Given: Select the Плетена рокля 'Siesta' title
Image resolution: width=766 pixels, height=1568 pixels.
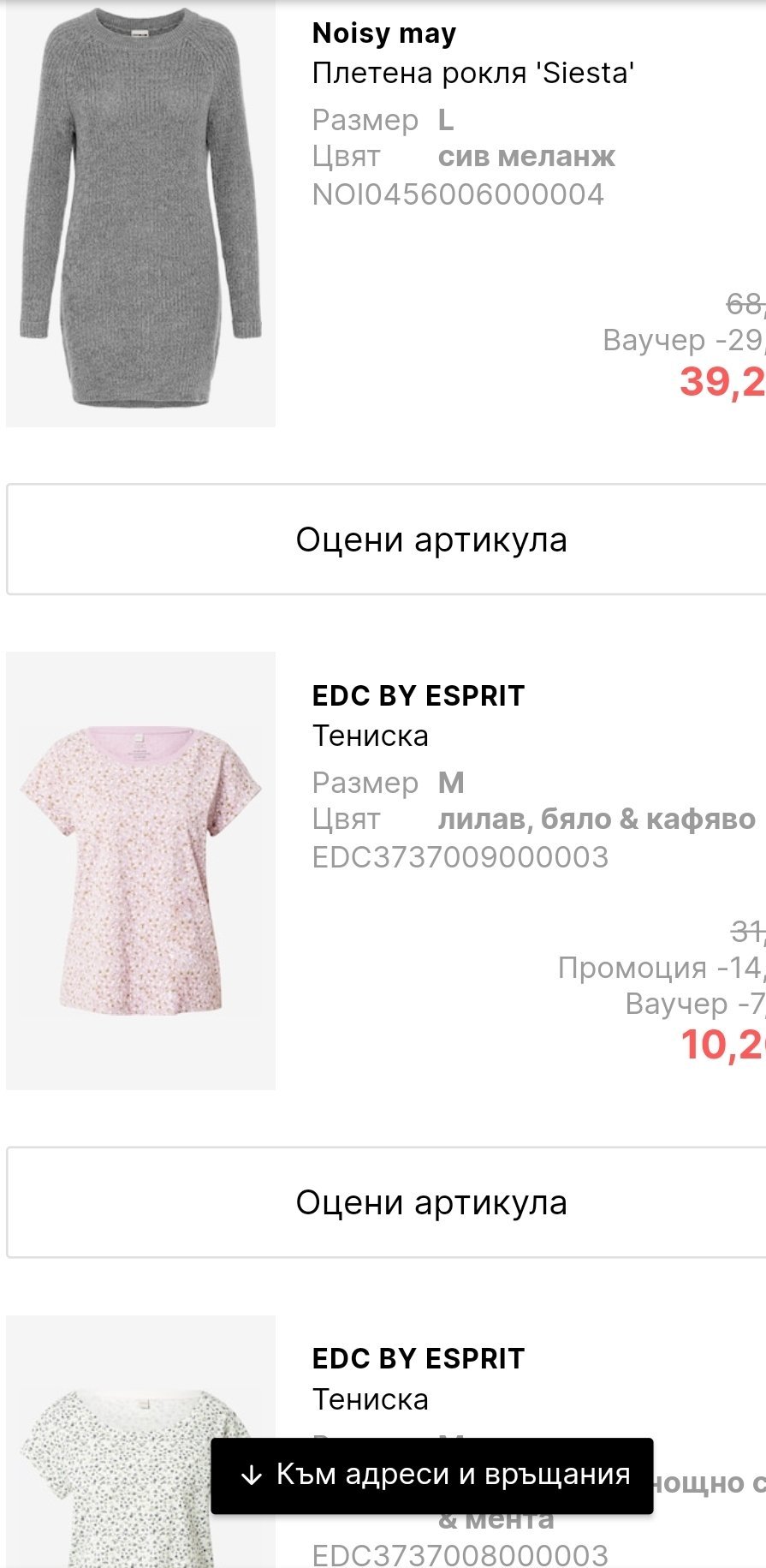Looking at the screenshot, I should [x=472, y=74].
